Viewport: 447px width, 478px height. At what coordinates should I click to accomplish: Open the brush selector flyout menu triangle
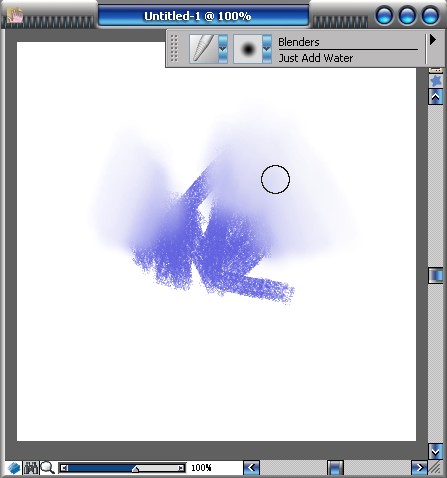pos(433,40)
